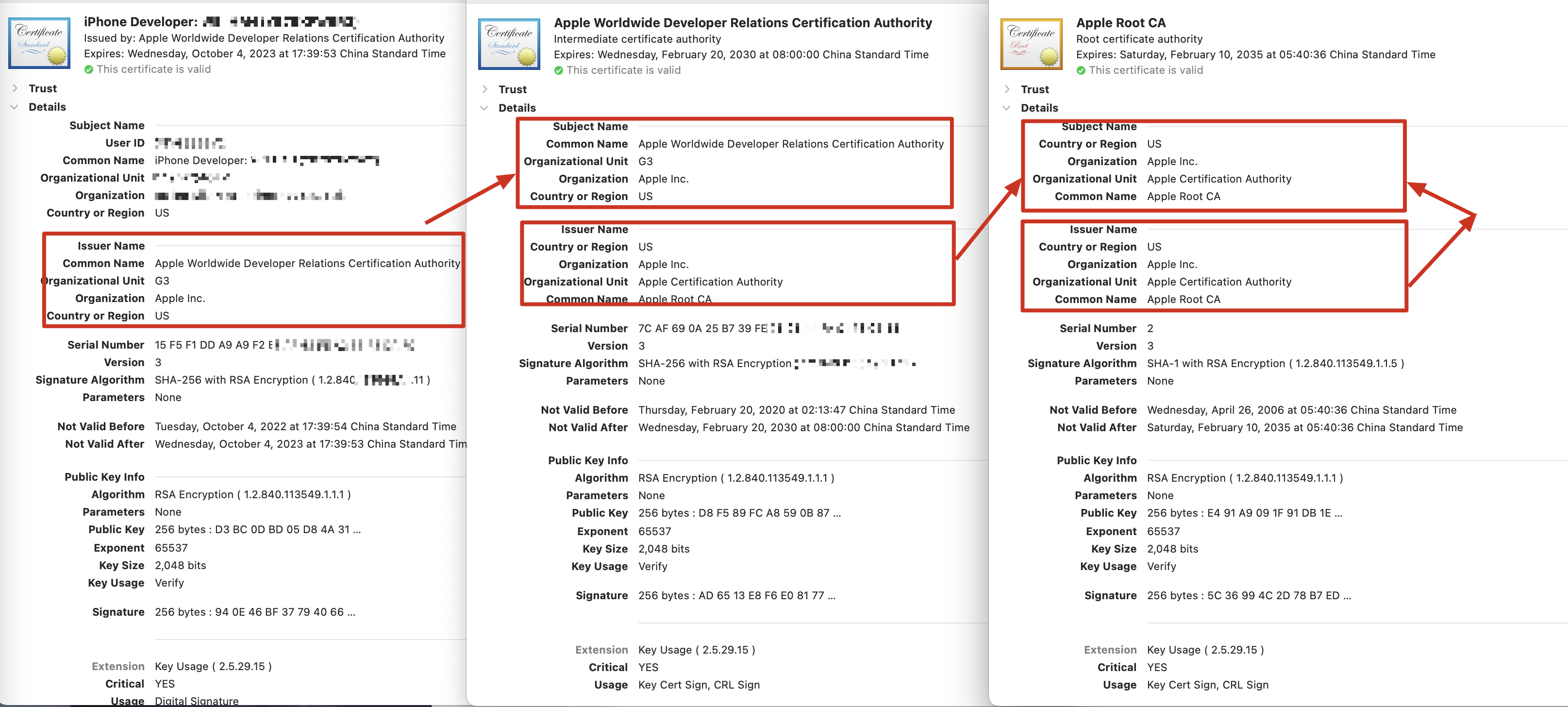
Task: Collapse Details section in iPhone Developer window
Action: pos(14,106)
